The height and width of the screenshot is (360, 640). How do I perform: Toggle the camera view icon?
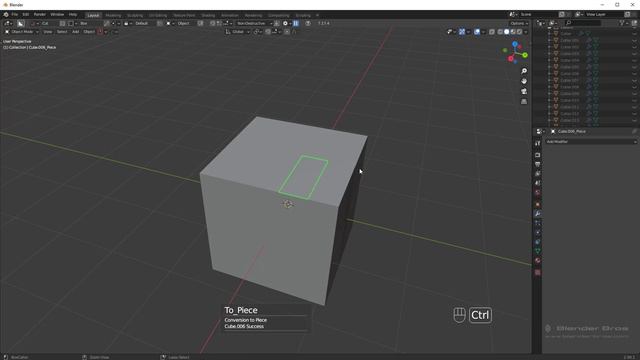click(524, 91)
